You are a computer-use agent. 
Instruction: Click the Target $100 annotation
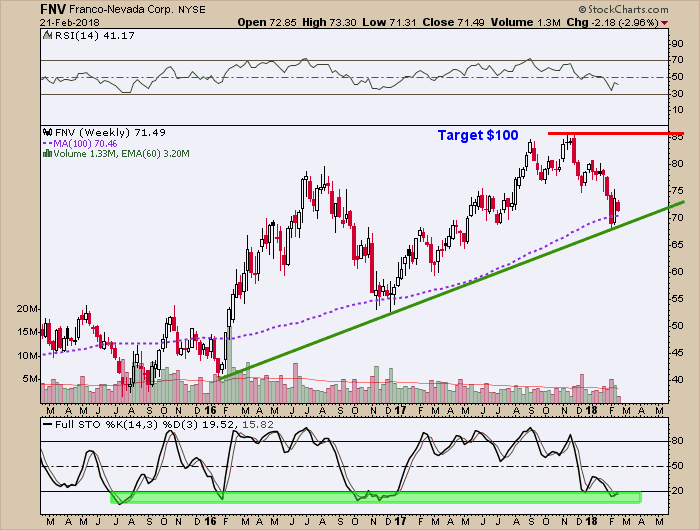click(x=478, y=135)
